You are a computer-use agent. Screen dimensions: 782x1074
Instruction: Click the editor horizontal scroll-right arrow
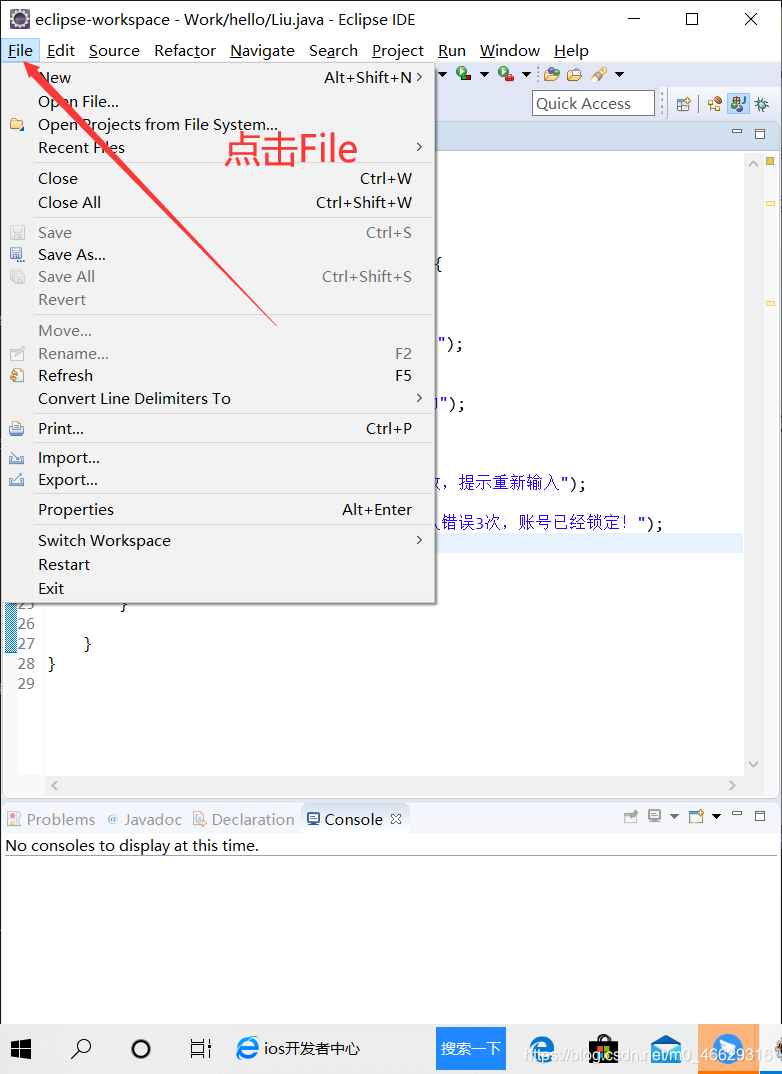(x=732, y=785)
